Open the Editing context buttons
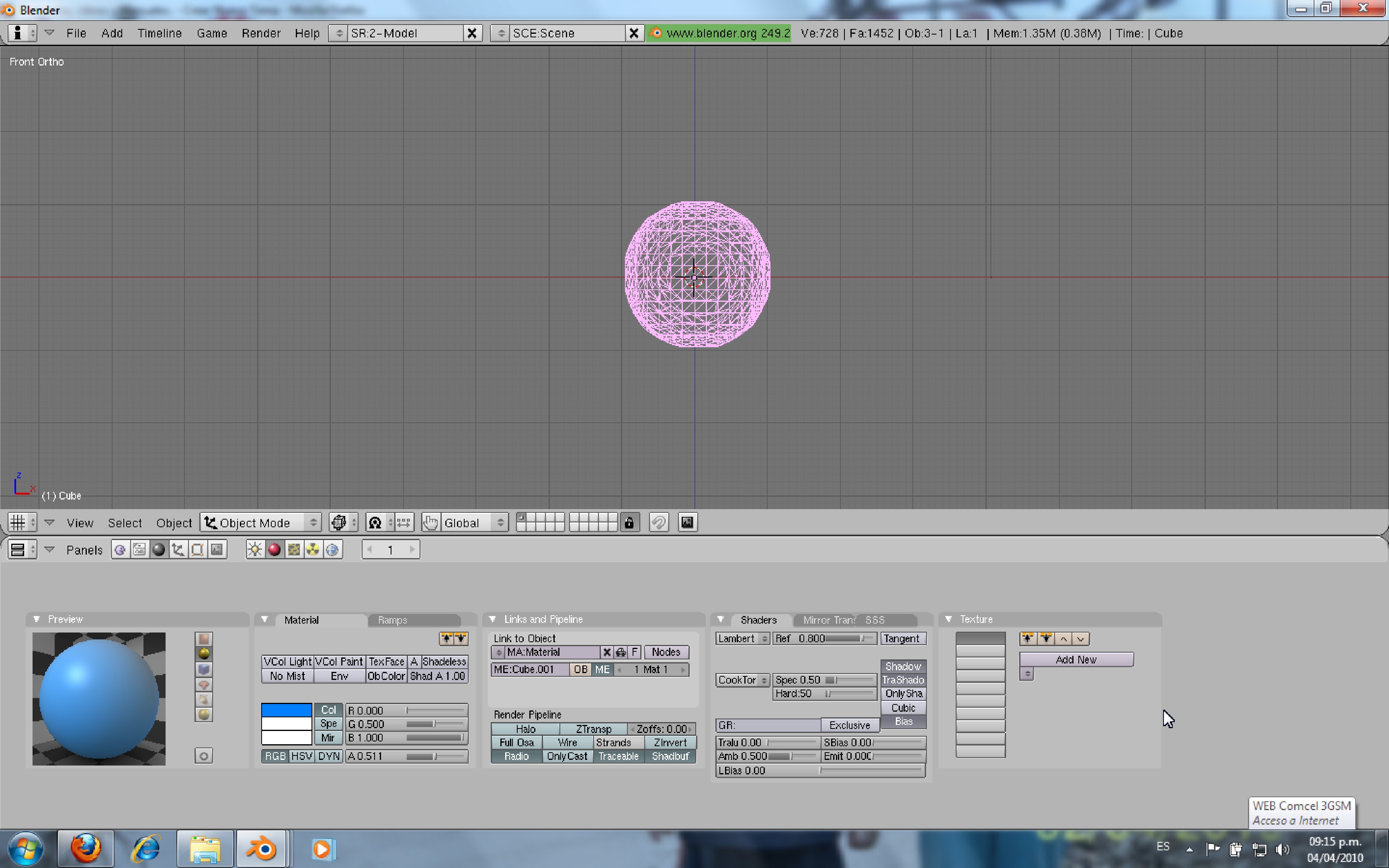Image resolution: width=1389 pixels, height=868 pixels. [x=197, y=549]
